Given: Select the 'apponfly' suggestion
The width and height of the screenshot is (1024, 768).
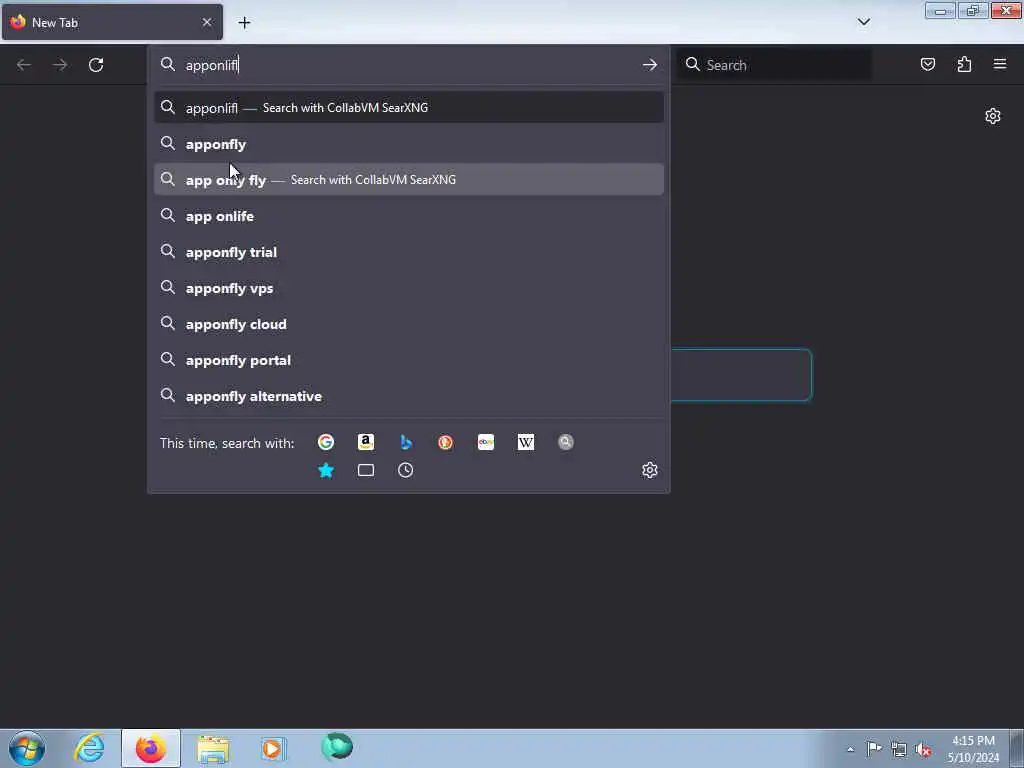Looking at the screenshot, I should (x=409, y=144).
